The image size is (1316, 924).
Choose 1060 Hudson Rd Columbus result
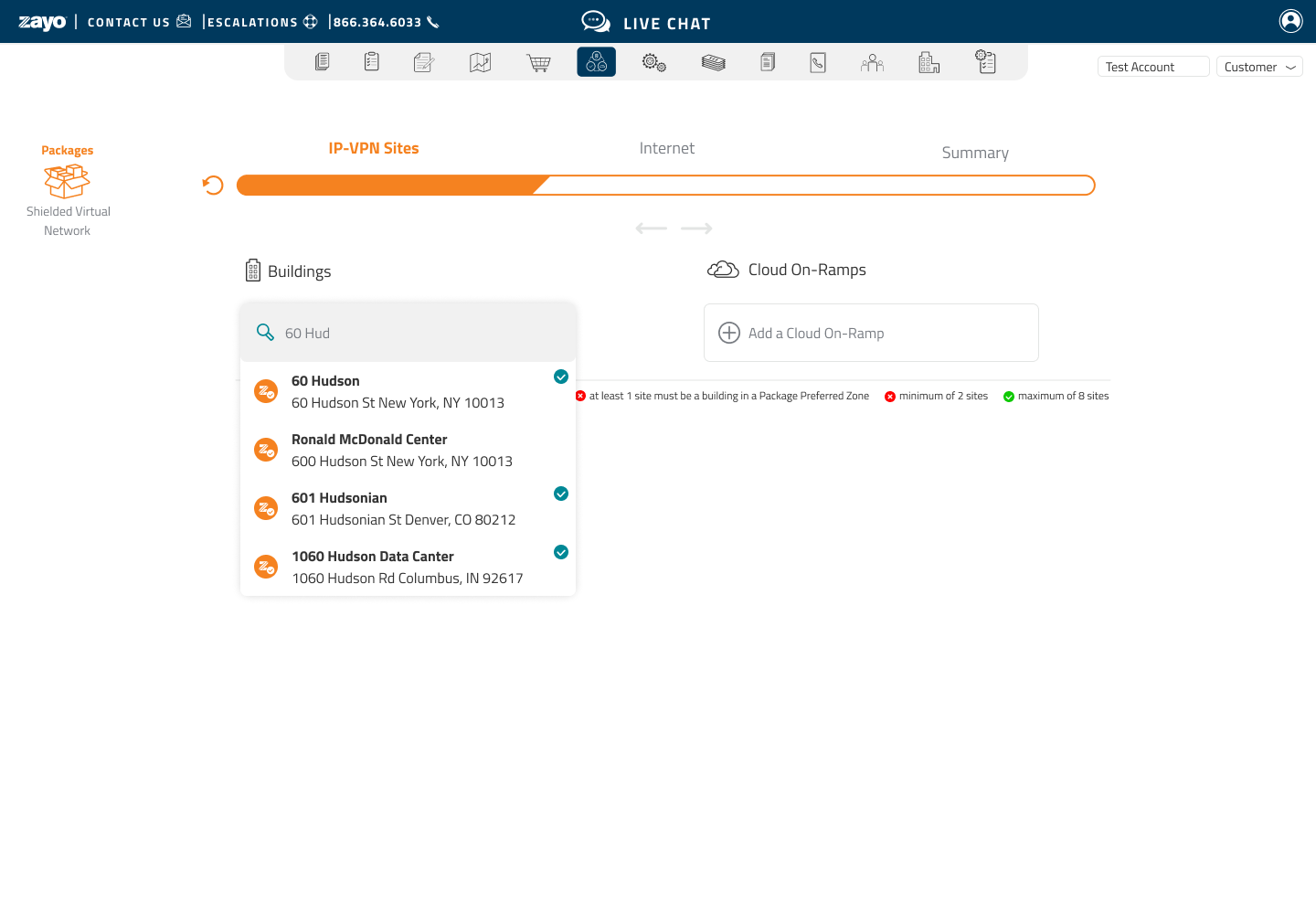point(409,567)
